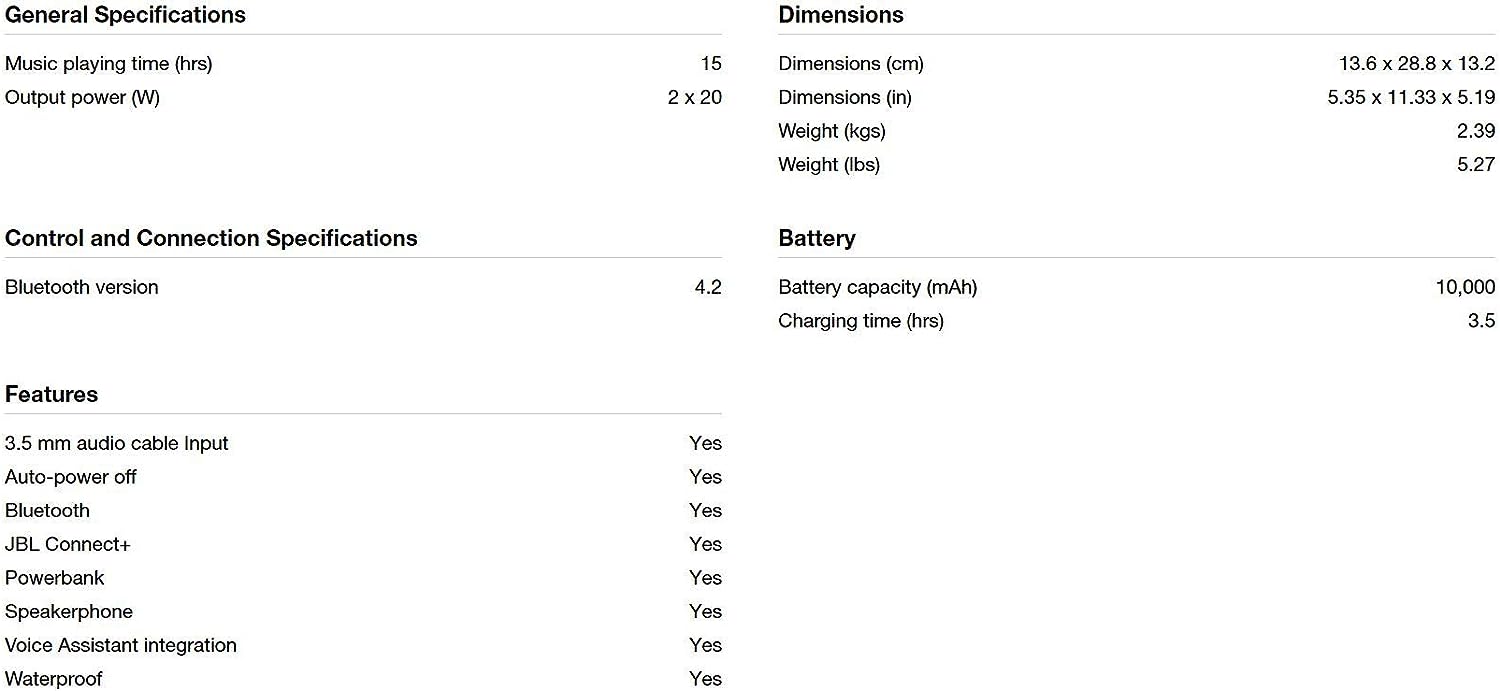Click the Bluetooth version value 4.2
The height and width of the screenshot is (691, 1500).
pyautogui.click(x=707, y=288)
